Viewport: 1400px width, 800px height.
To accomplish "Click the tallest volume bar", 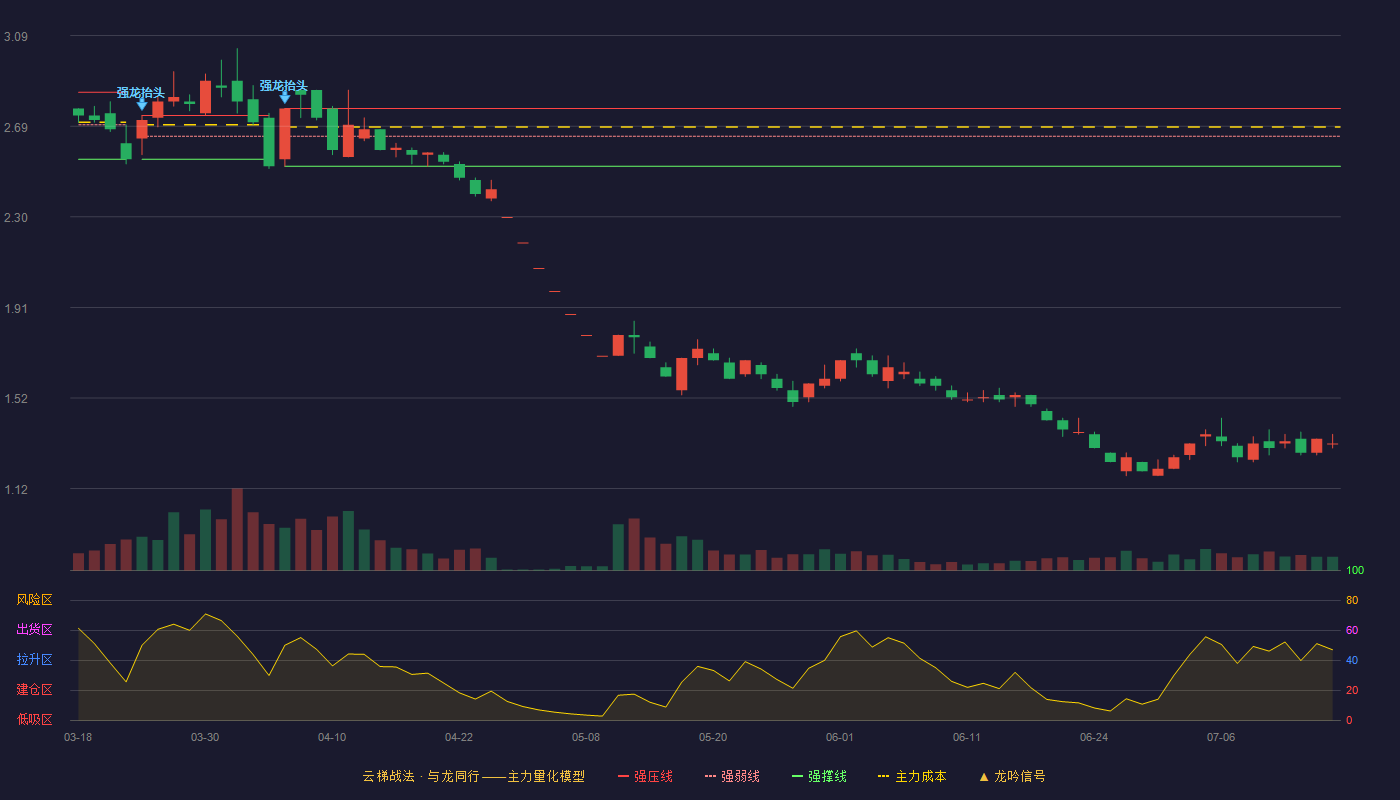I will 237,529.
